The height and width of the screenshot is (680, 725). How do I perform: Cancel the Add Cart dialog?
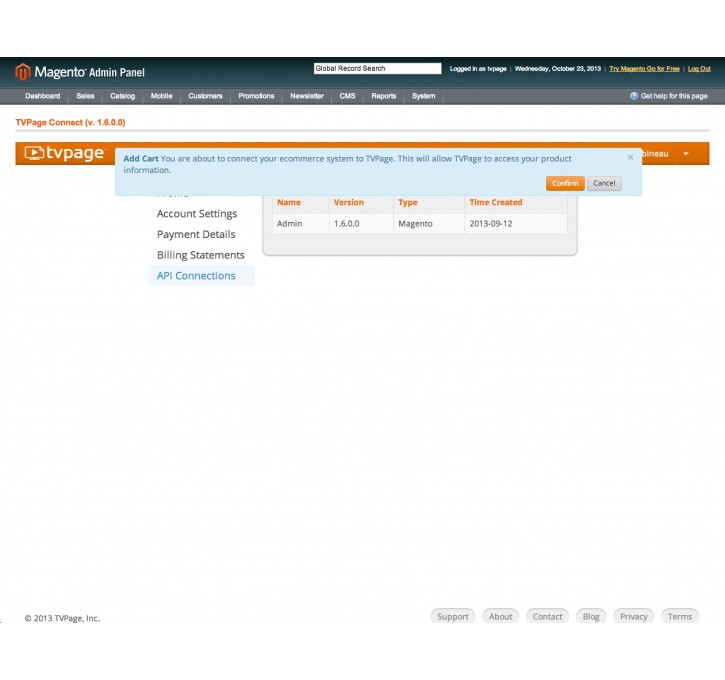604,183
